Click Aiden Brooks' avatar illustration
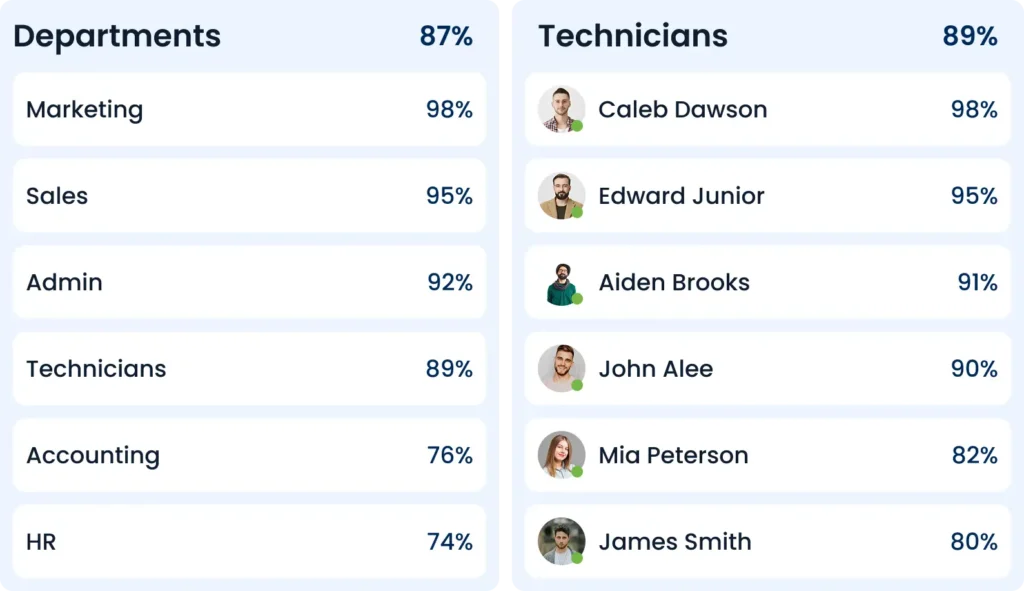This screenshot has height=591, width=1024. click(x=561, y=282)
